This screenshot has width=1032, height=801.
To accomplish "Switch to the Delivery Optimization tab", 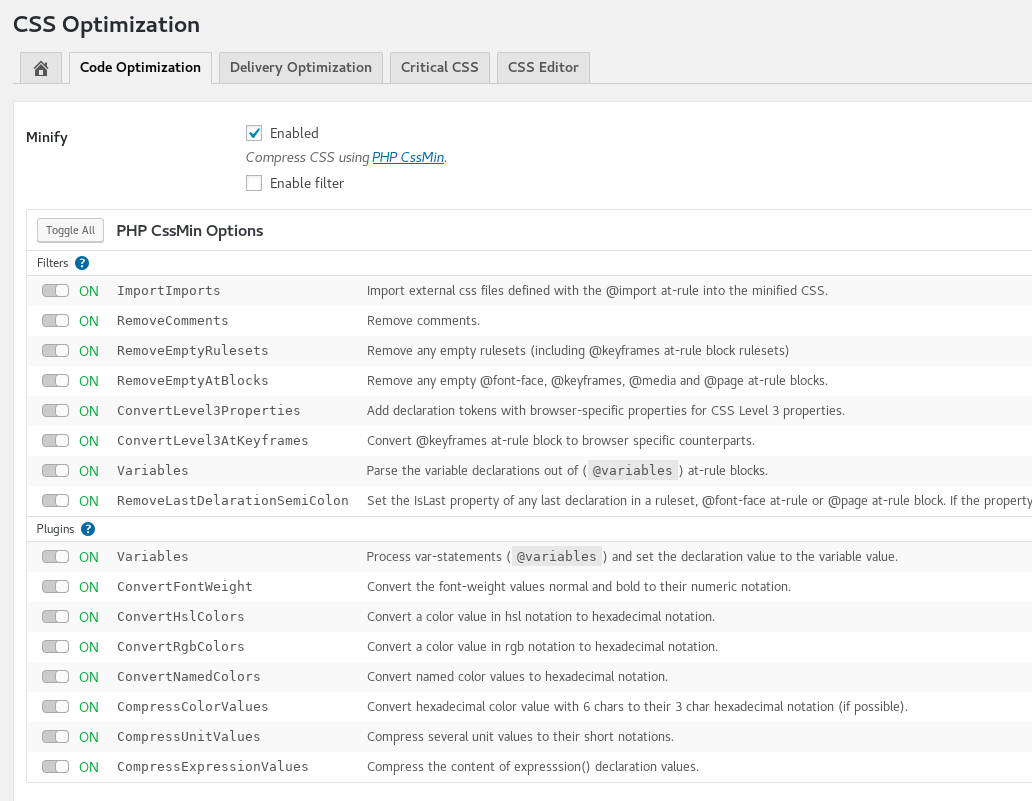I will click(x=300, y=67).
